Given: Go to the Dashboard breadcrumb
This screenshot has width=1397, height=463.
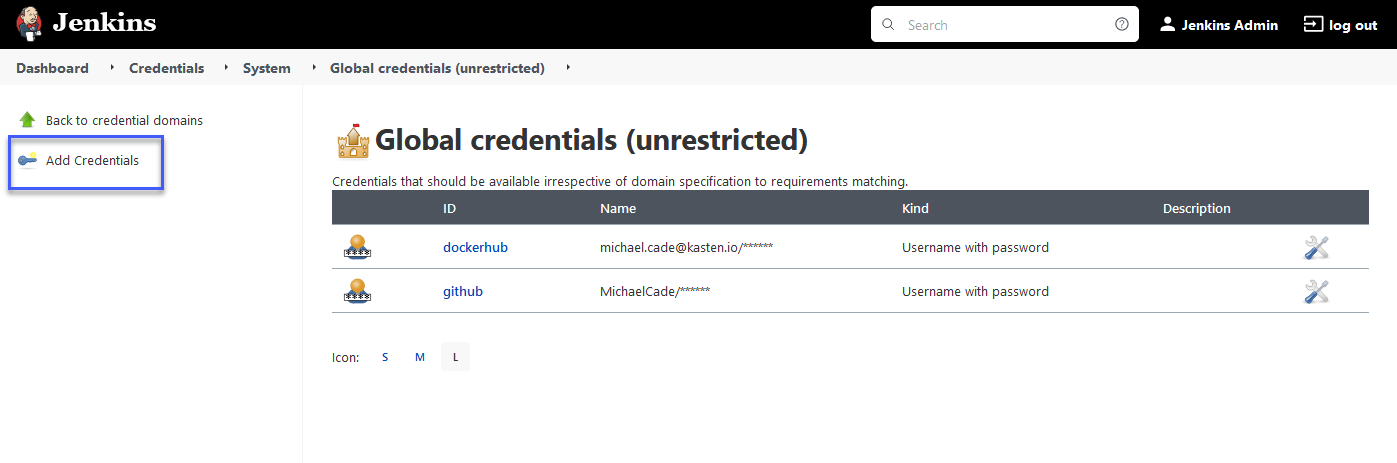Looking at the screenshot, I should (x=52, y=68).
